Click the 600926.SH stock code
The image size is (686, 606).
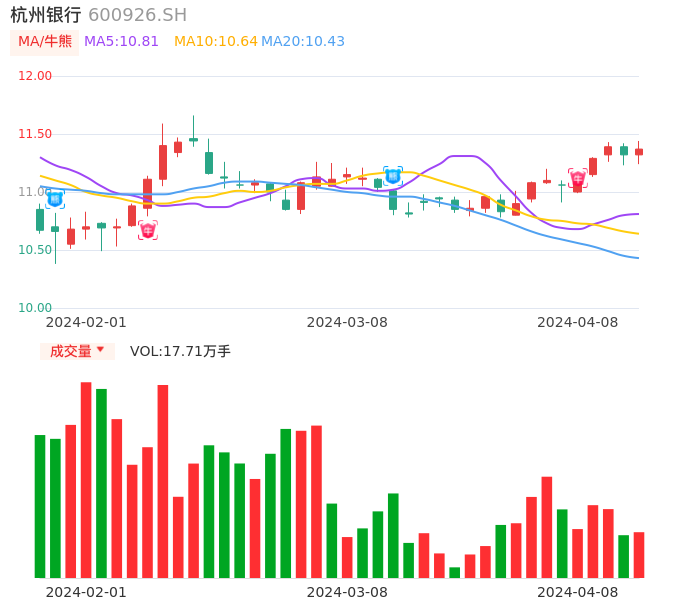[x=137, y=15]
